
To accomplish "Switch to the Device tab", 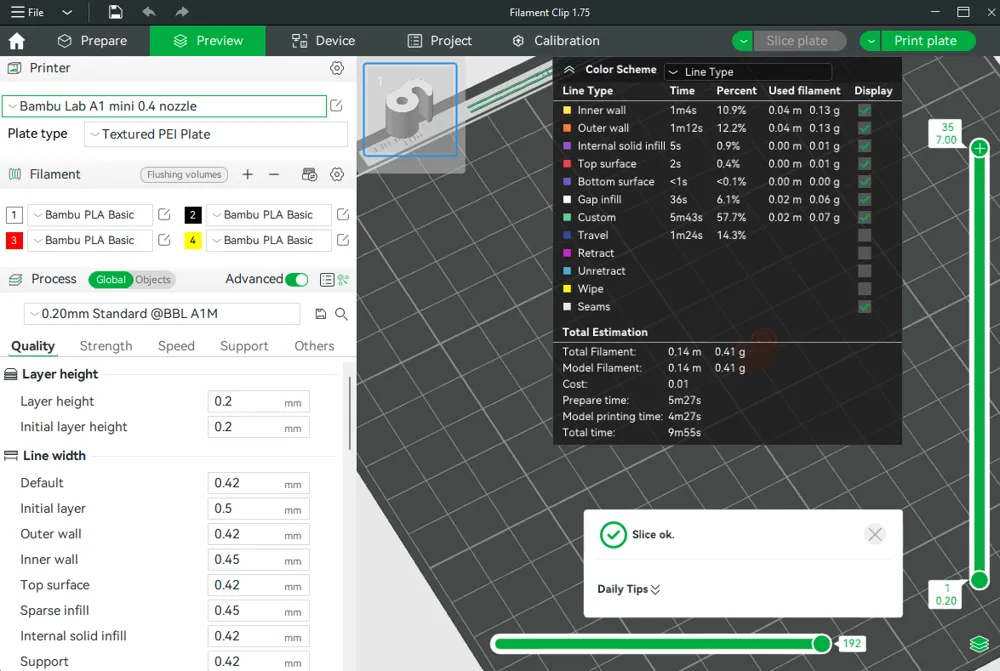I will [x=323, y=41].
